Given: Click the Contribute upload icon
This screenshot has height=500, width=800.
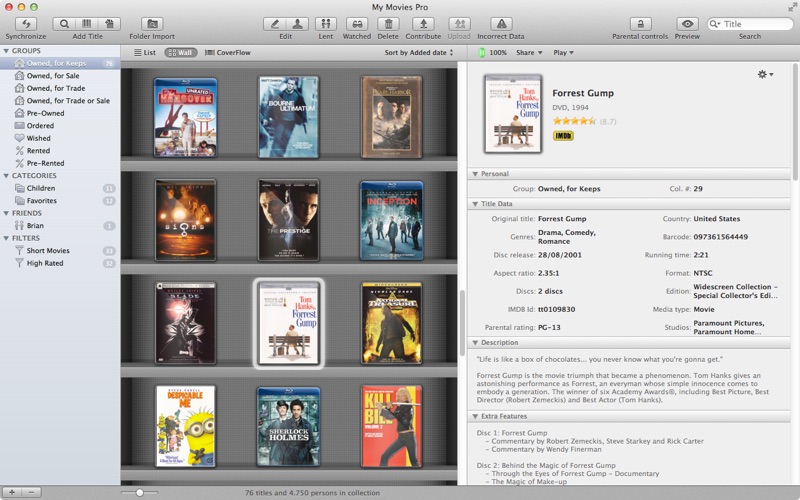Looking at the screenshot, I should [423, 23].
